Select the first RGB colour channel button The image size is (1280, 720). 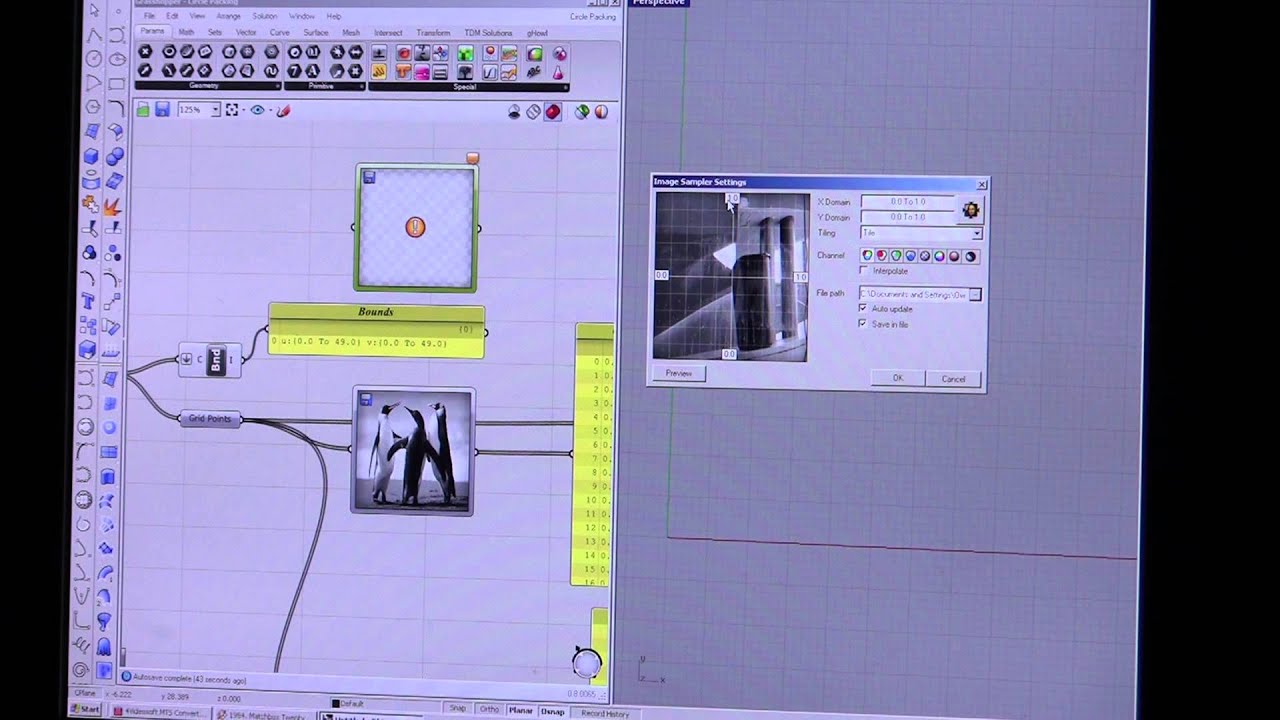click(867, 256)
